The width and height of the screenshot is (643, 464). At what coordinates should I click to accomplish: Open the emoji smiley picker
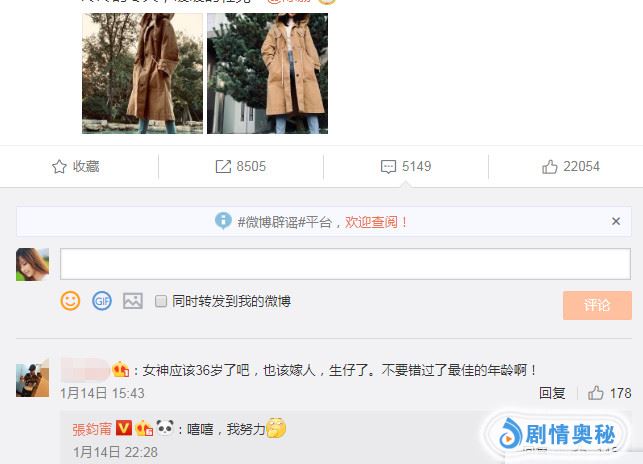[70, 301]
